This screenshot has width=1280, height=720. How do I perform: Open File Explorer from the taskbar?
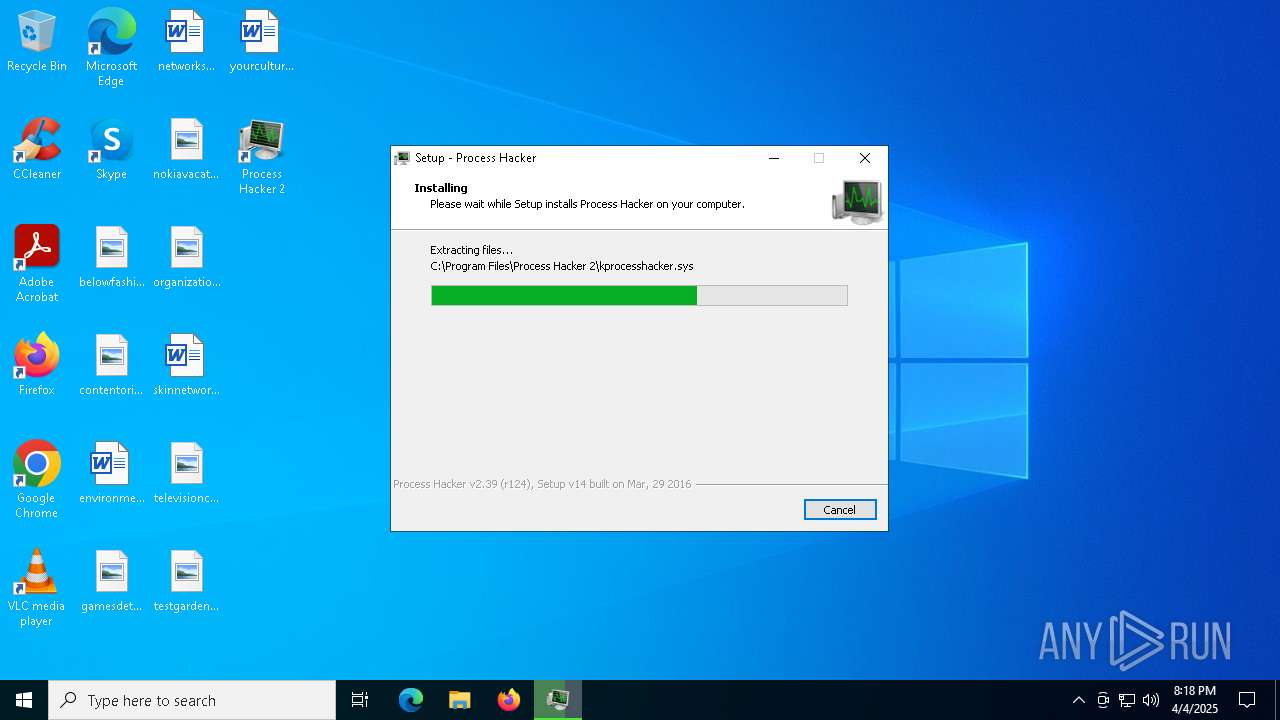[460, 700]
